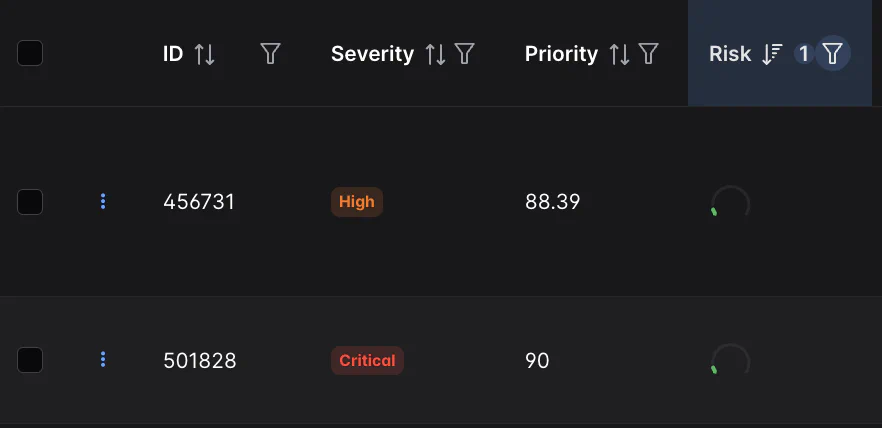Click the Risk column header
Image resolution: width=882 pixels, height=428 pixels.
[730, 54]
